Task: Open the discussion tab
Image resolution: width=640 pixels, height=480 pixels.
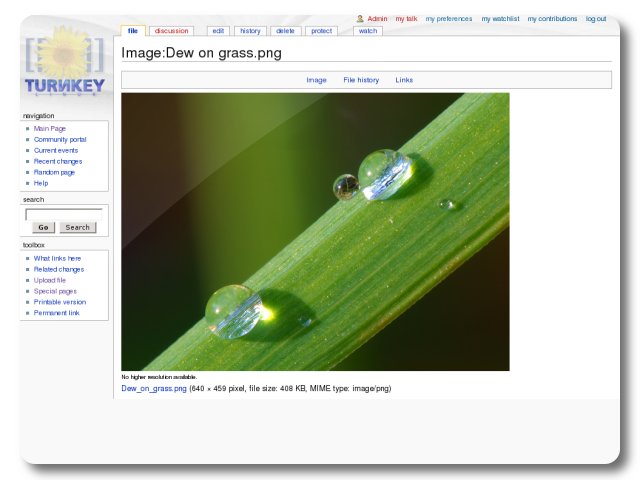Action: point(171,31)
